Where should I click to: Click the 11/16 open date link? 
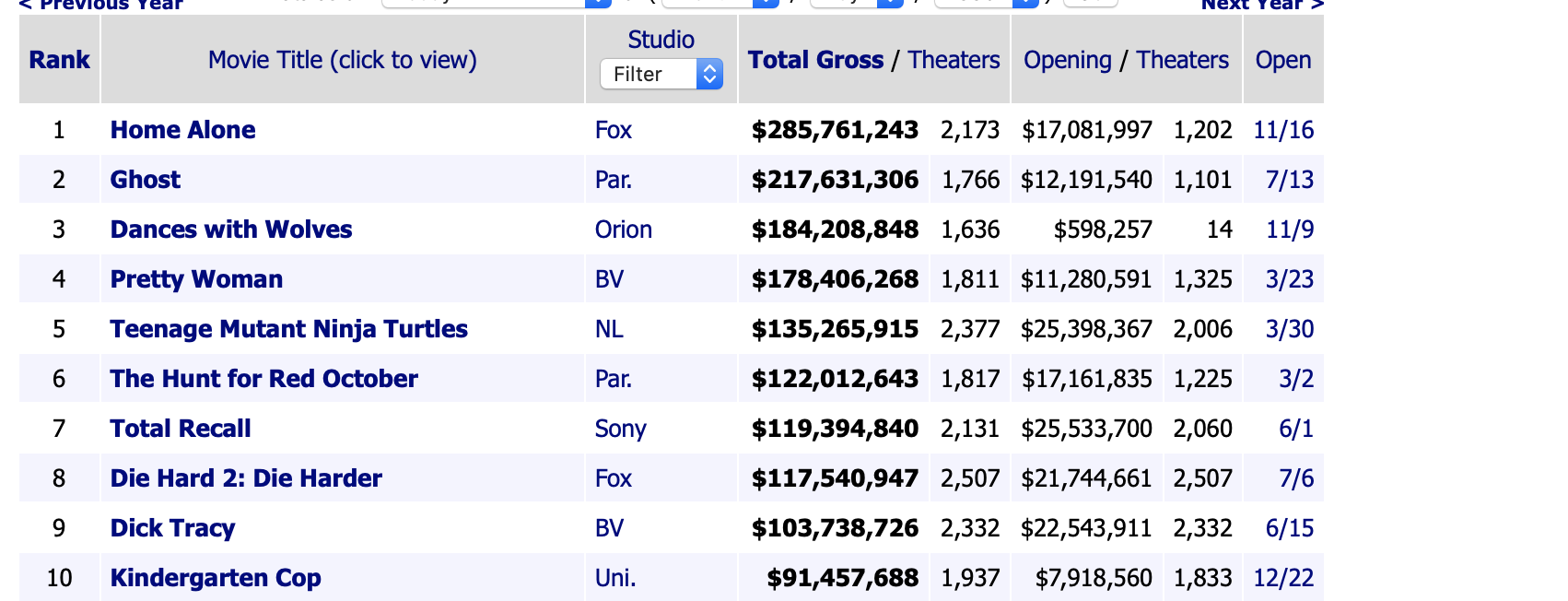1282,130
